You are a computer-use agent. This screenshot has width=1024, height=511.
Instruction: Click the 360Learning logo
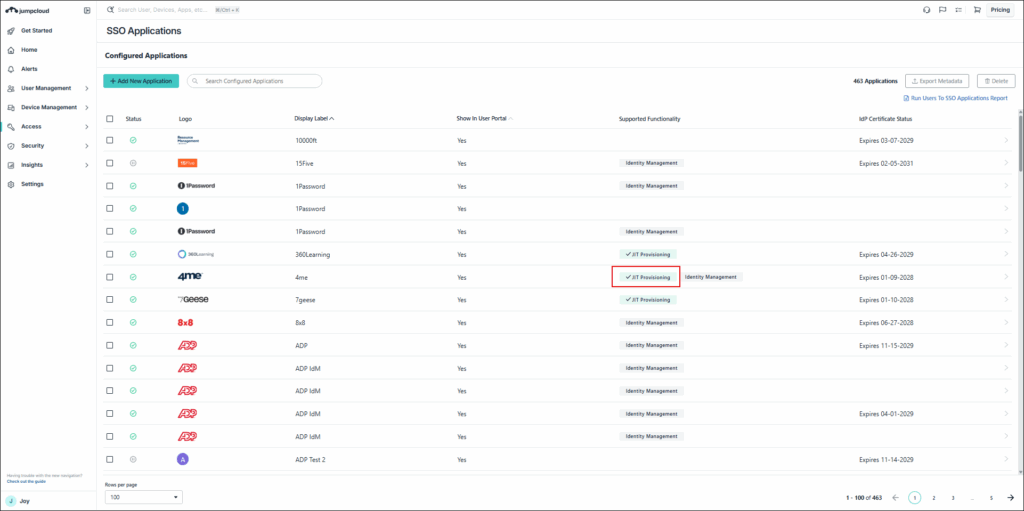[195, 254]
